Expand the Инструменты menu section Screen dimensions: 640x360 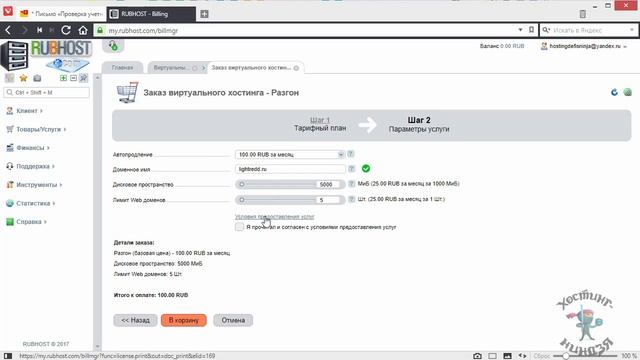pos(34,185)
